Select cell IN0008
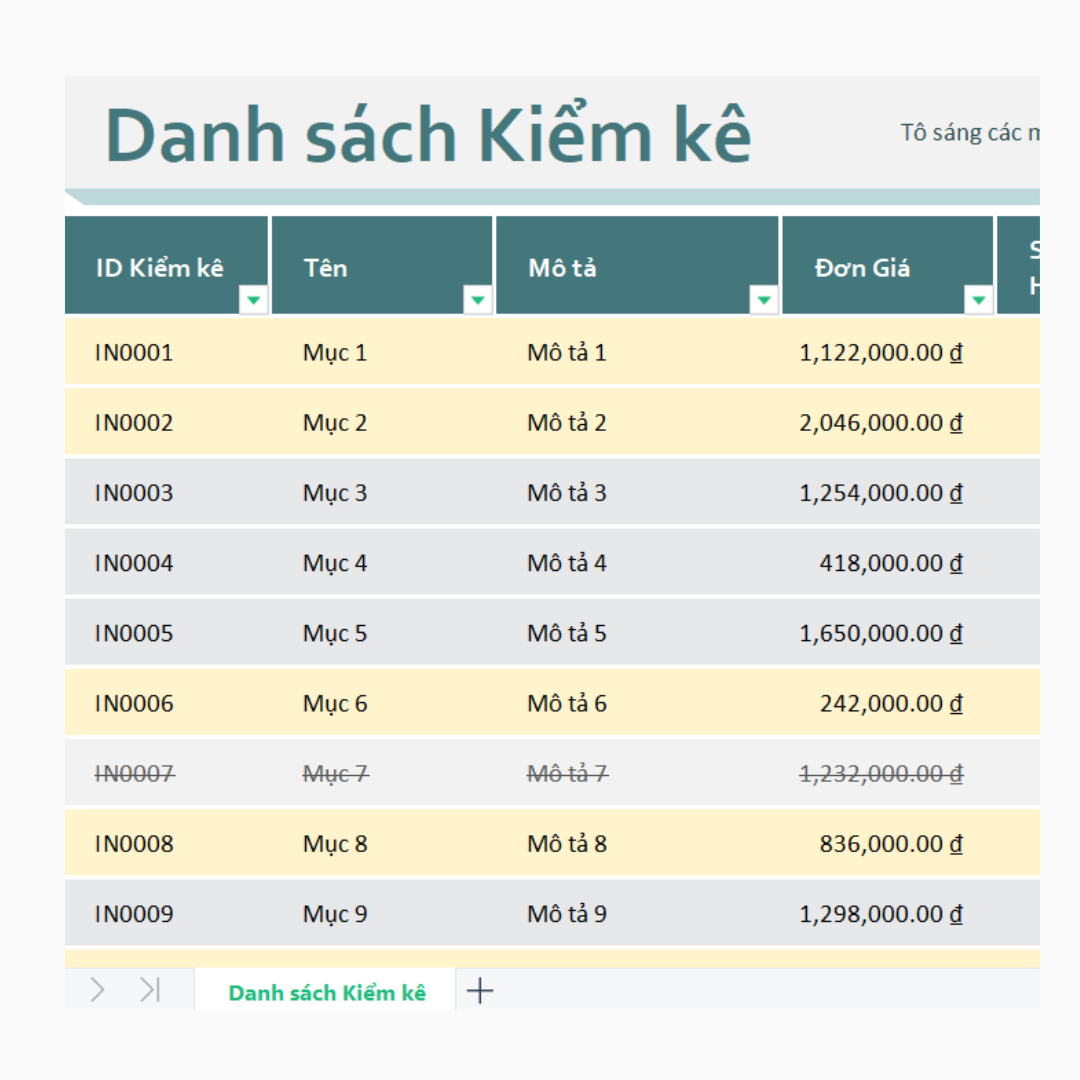Screen dimensions: 1080x1080 click(x=166, y=844)
